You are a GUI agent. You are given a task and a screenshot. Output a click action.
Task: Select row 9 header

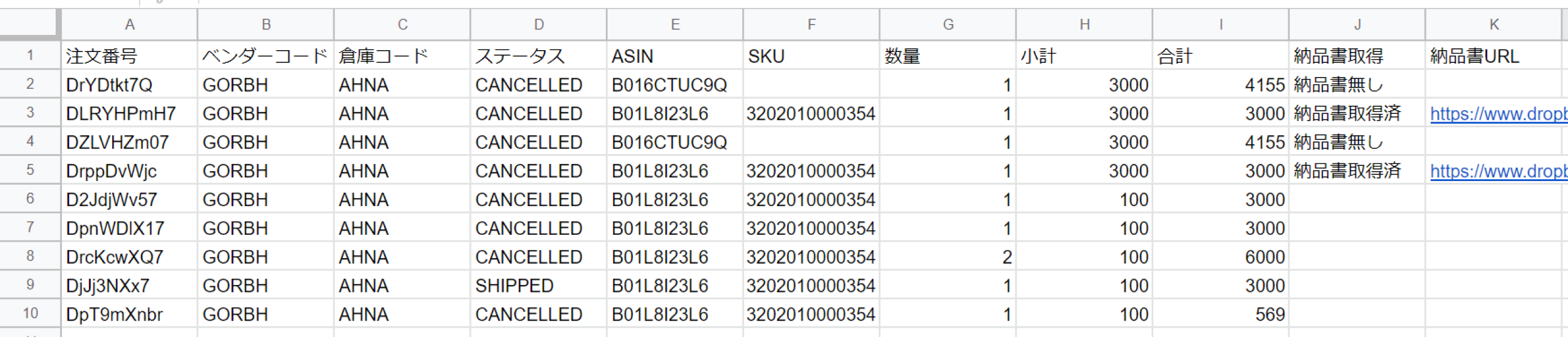[x=29, y=285]
